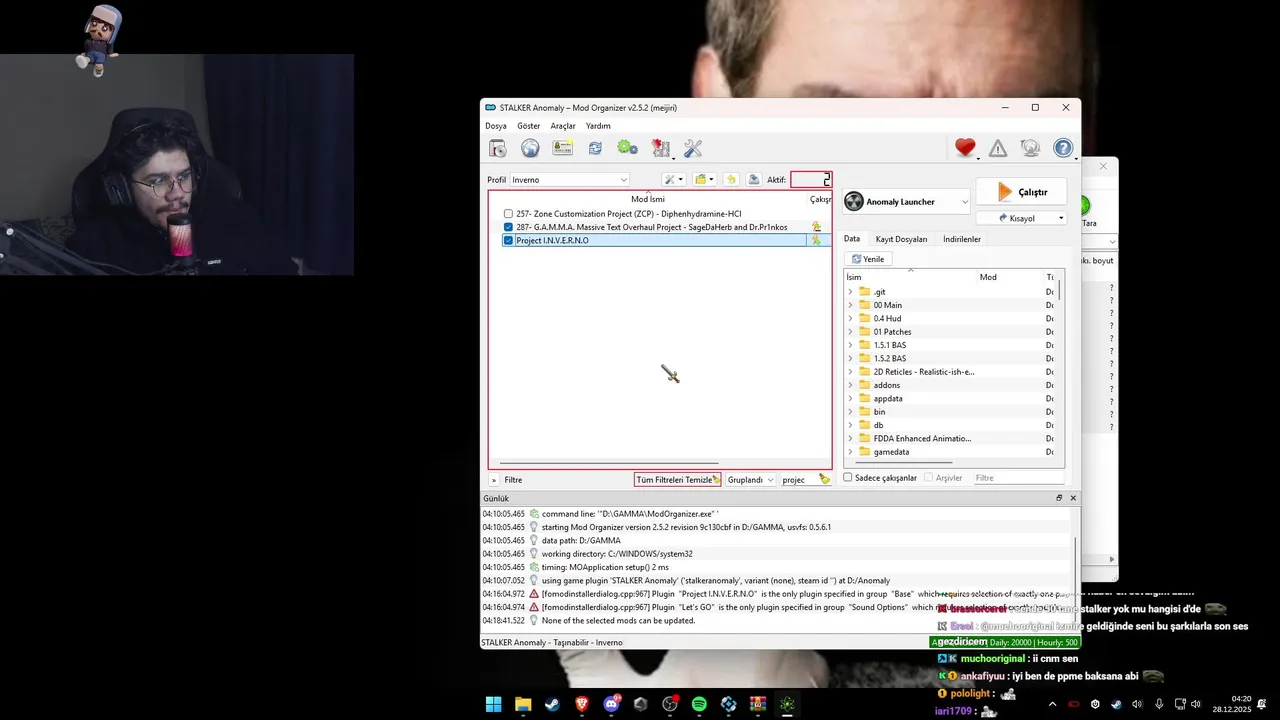Viewport: 1280px width, 720px height.
Task: Open the warning triangle notifications icon
Action: (998, 148)
